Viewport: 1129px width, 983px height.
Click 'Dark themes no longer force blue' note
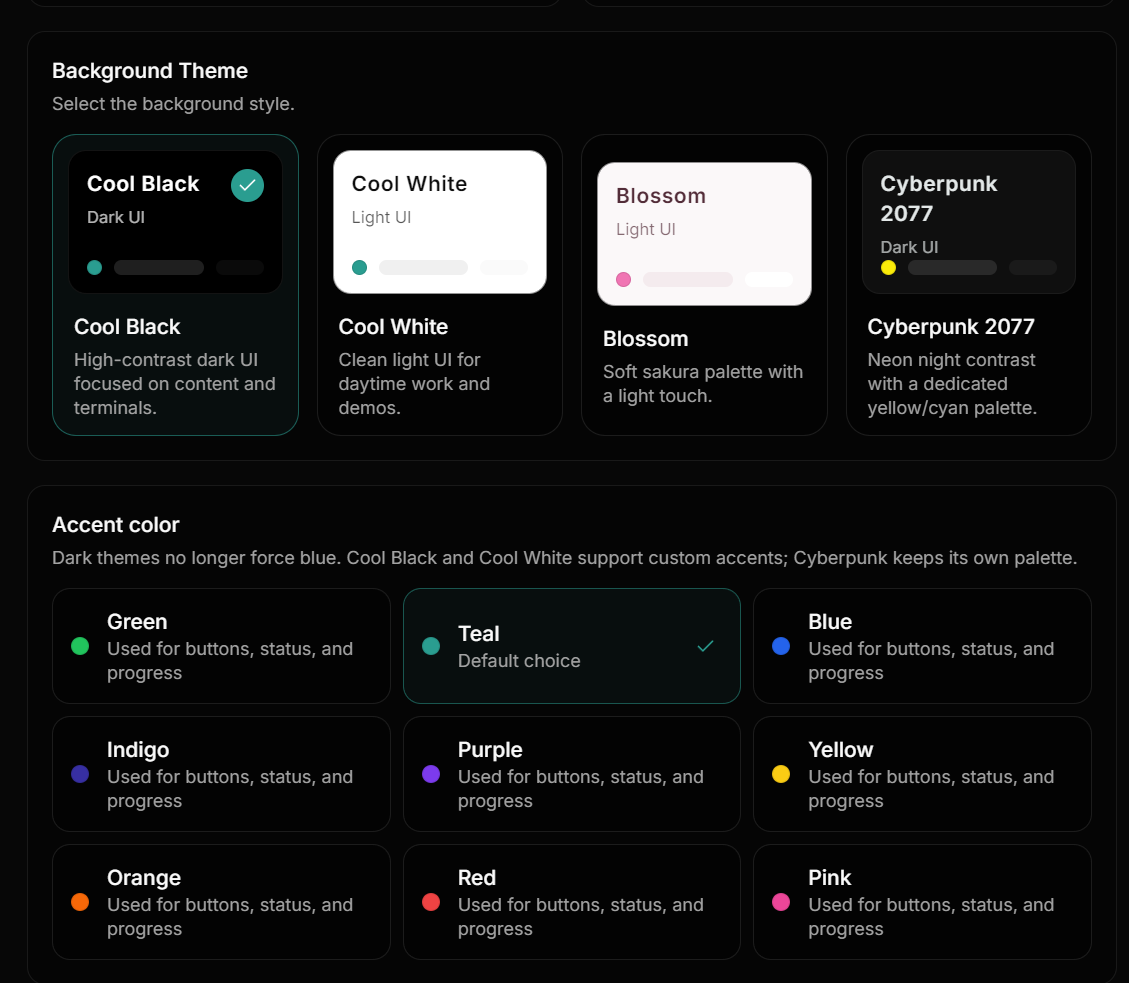click(564, 558)
